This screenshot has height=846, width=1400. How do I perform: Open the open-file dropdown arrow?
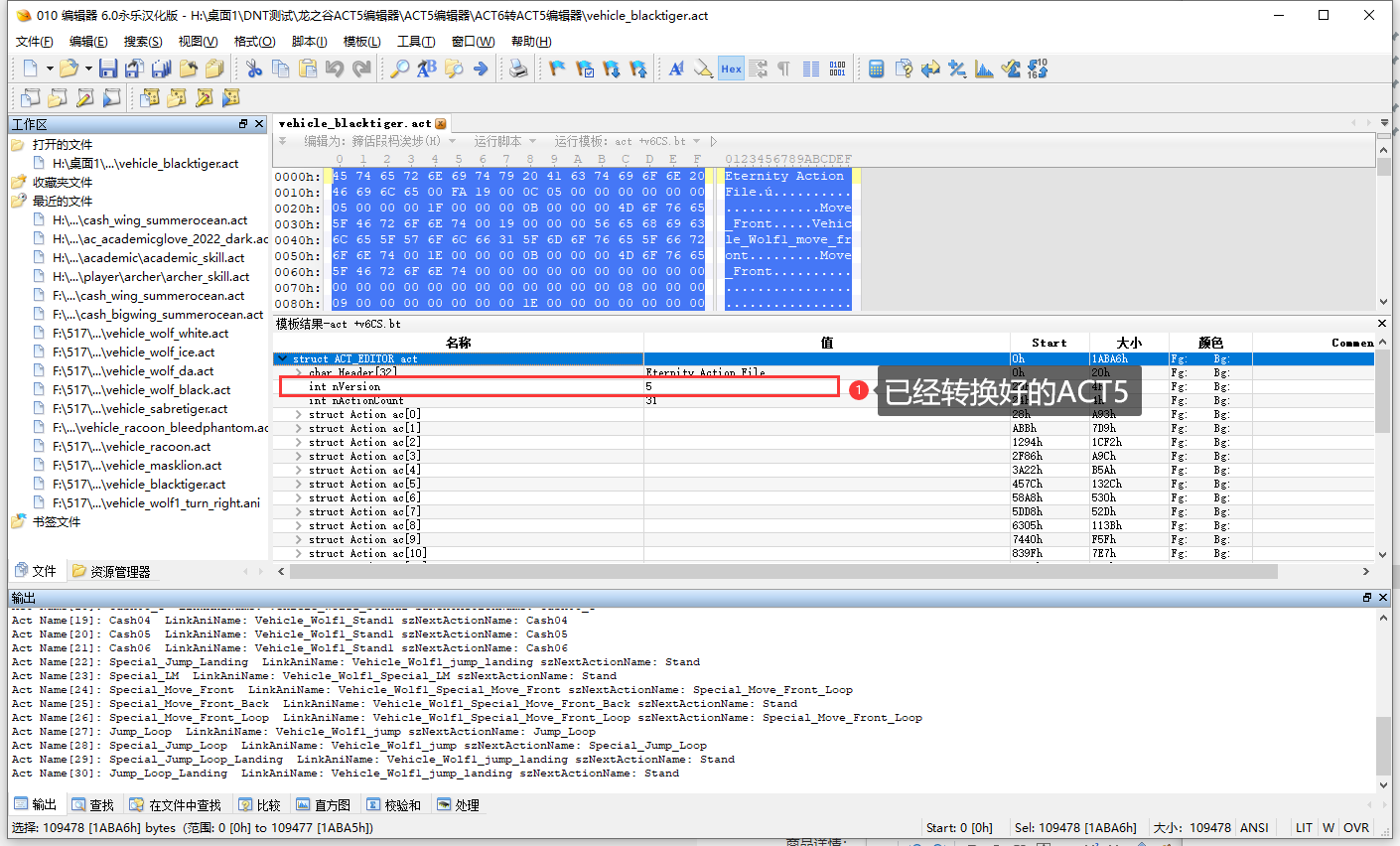88,69
